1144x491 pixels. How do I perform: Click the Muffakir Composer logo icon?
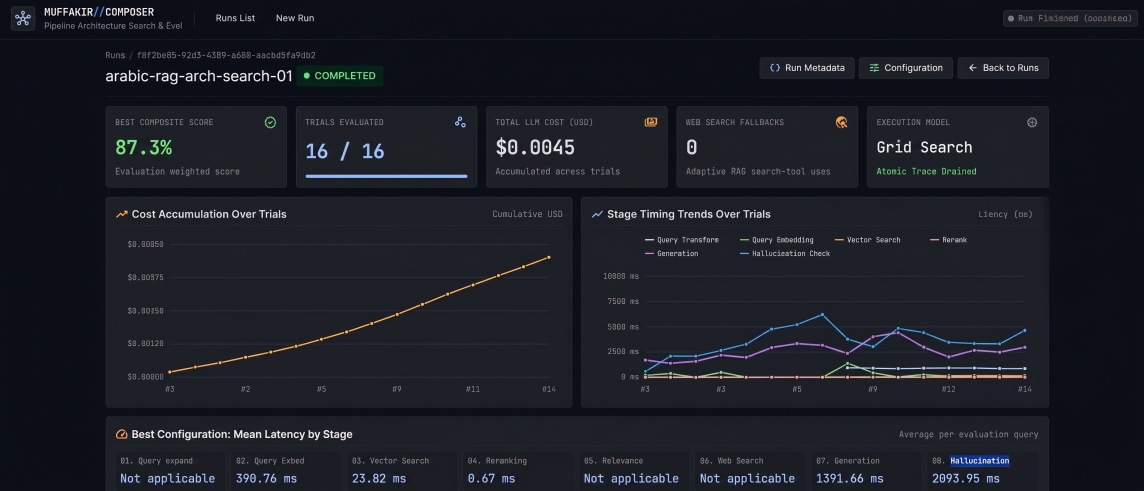point(23,18)
